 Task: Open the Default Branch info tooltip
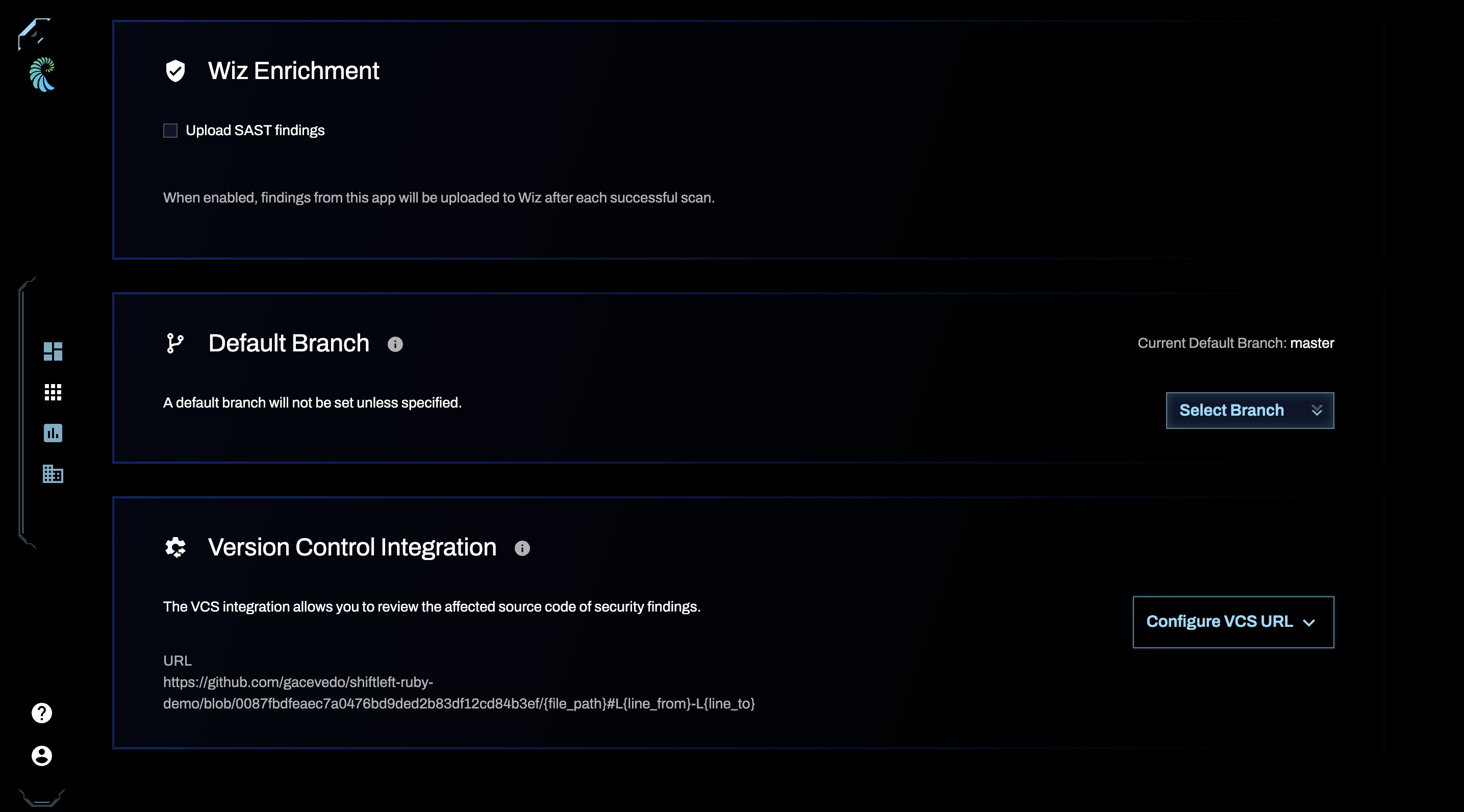[x=395, y=344]
